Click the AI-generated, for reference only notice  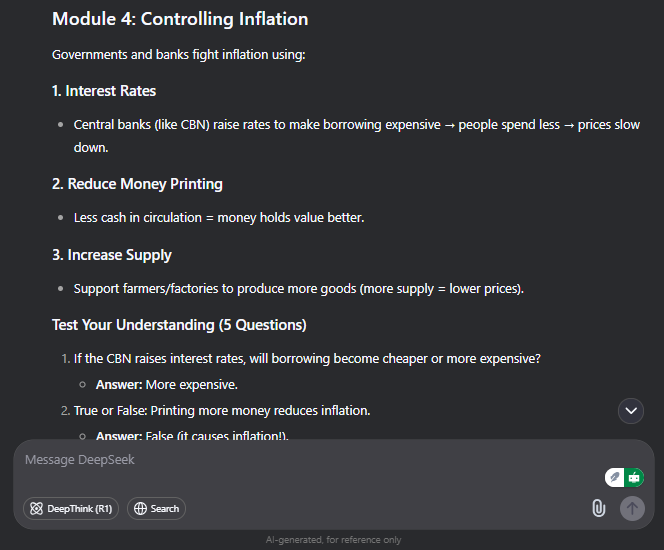click(333, 540)
